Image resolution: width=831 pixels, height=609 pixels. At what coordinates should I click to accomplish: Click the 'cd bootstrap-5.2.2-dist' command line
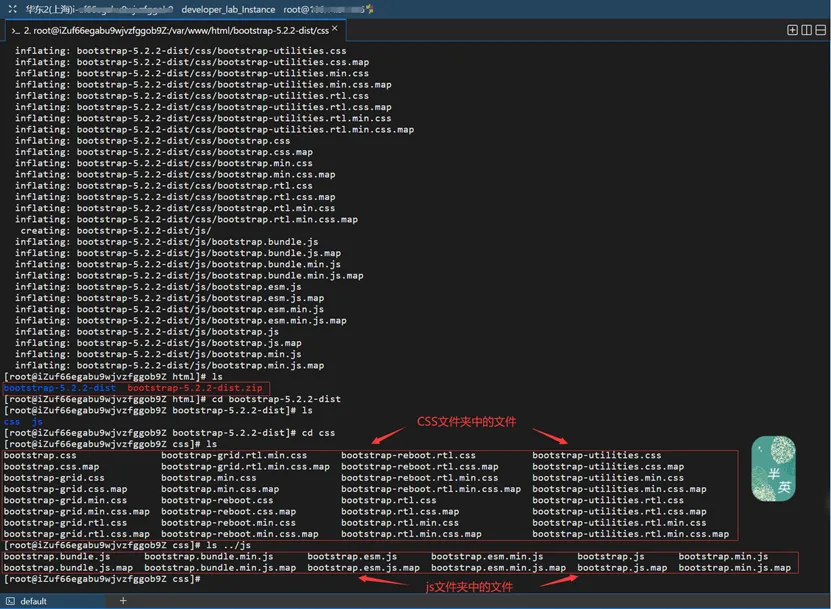172,399
